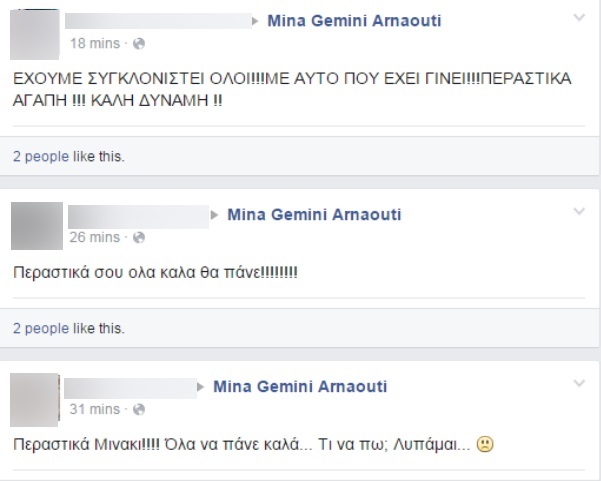Select the profile thumbnail on the 31 mins post

pyautogui.click(x=33, y=399)
